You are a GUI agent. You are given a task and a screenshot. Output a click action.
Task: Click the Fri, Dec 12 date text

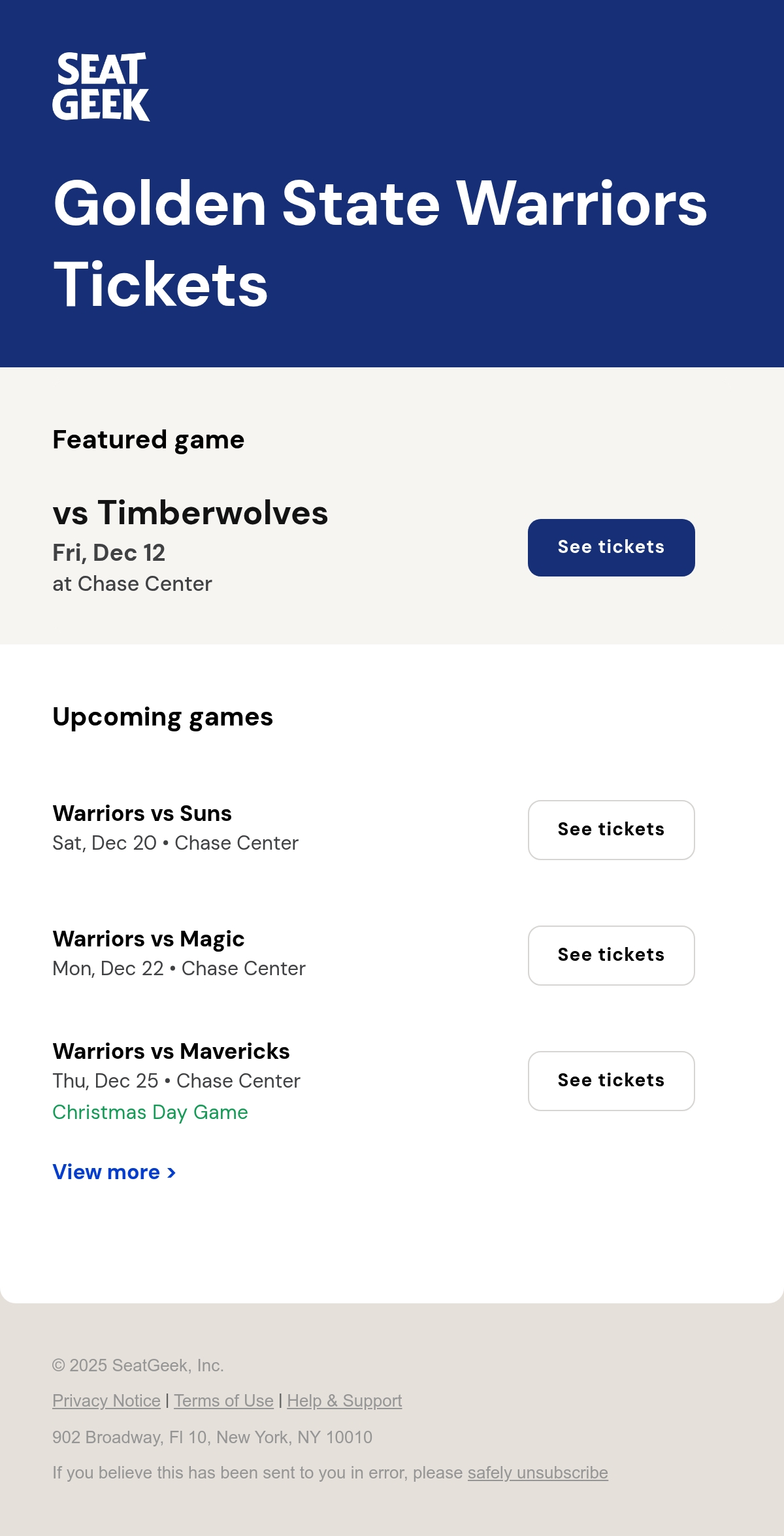point(108,553)
